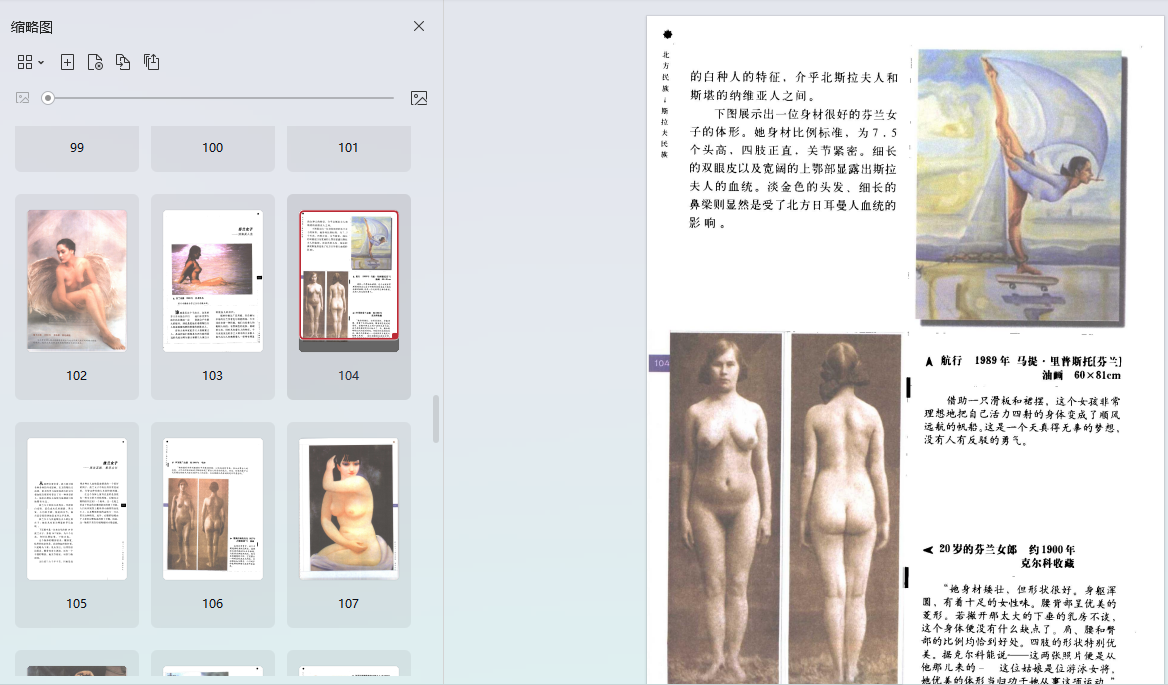Click the thumbnail panel vertical scrollbar
The width and height of the screenshot is (1168, 685).
(435, 419)
